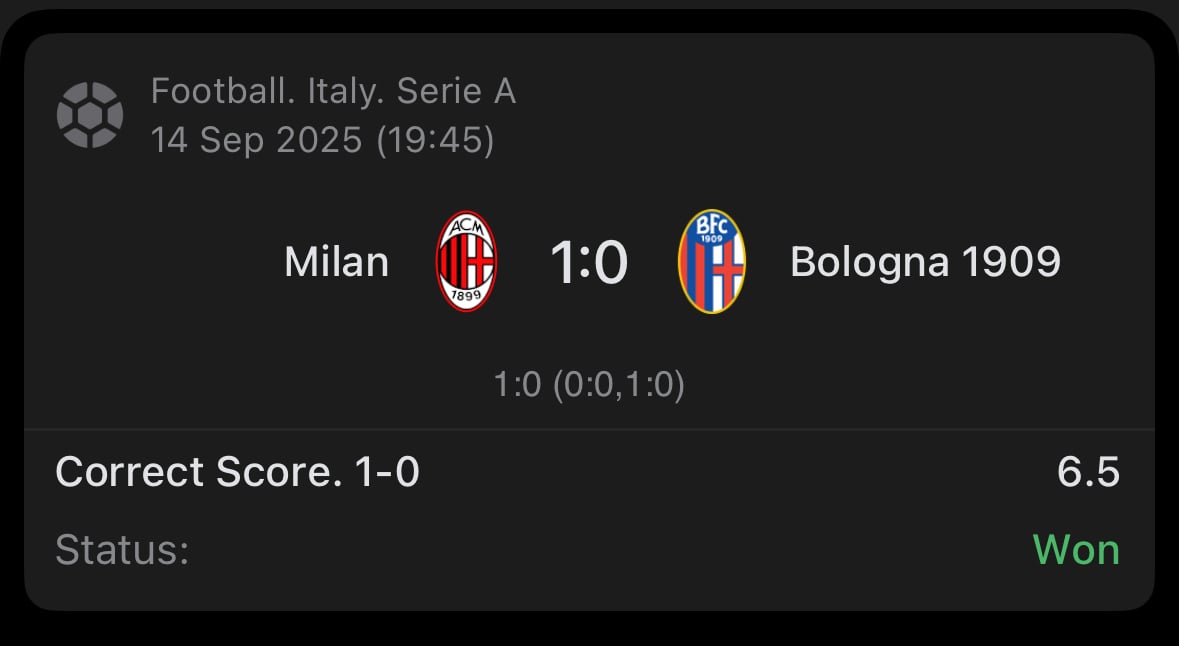This screenshot has height=646, width=1179.
Task: Open the Bologna FC crest
Action: [711, 262]
